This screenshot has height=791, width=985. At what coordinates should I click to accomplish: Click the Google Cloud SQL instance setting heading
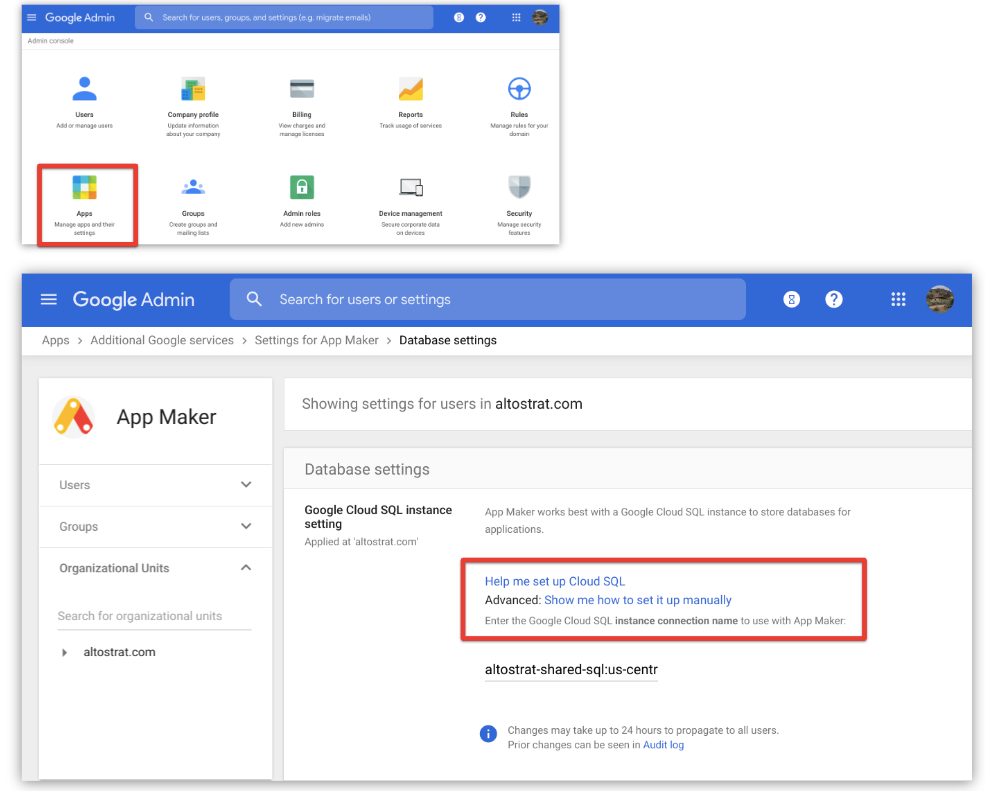[x=378, y=516]
